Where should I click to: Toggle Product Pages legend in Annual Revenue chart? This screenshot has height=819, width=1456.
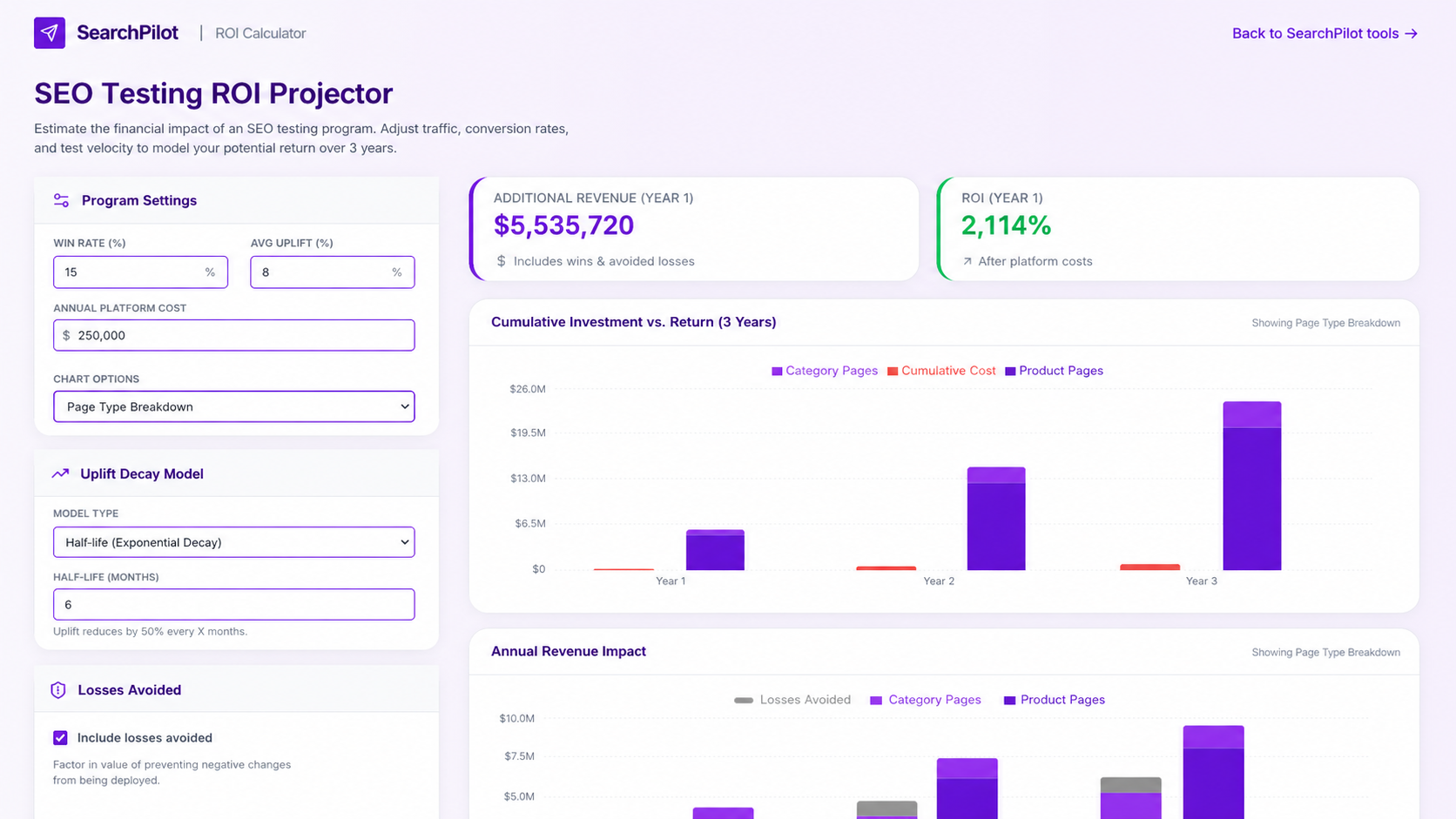[1054, 700]
